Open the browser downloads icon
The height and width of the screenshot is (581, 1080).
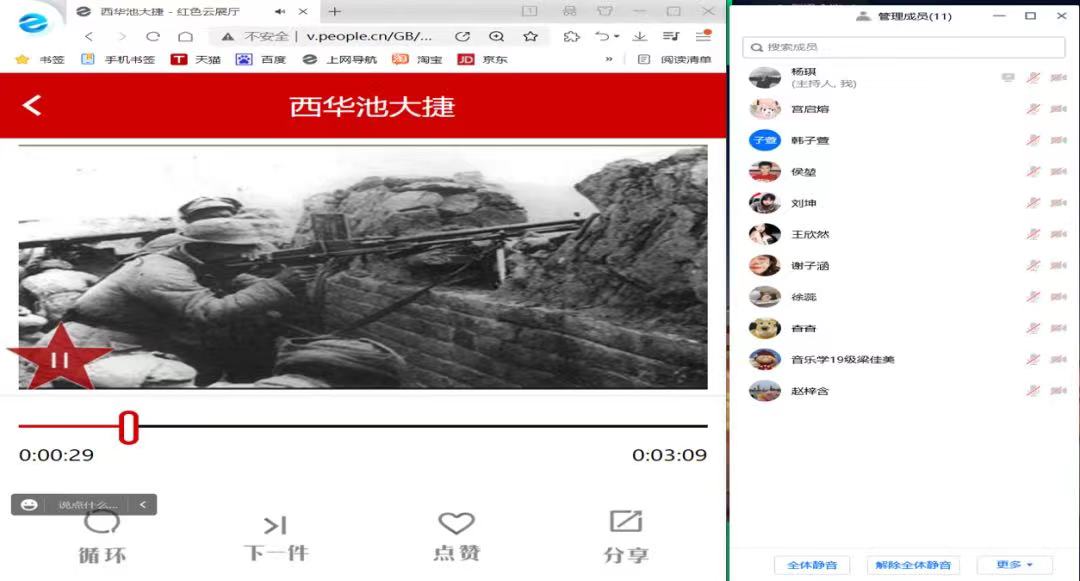(x=640, y=36)
